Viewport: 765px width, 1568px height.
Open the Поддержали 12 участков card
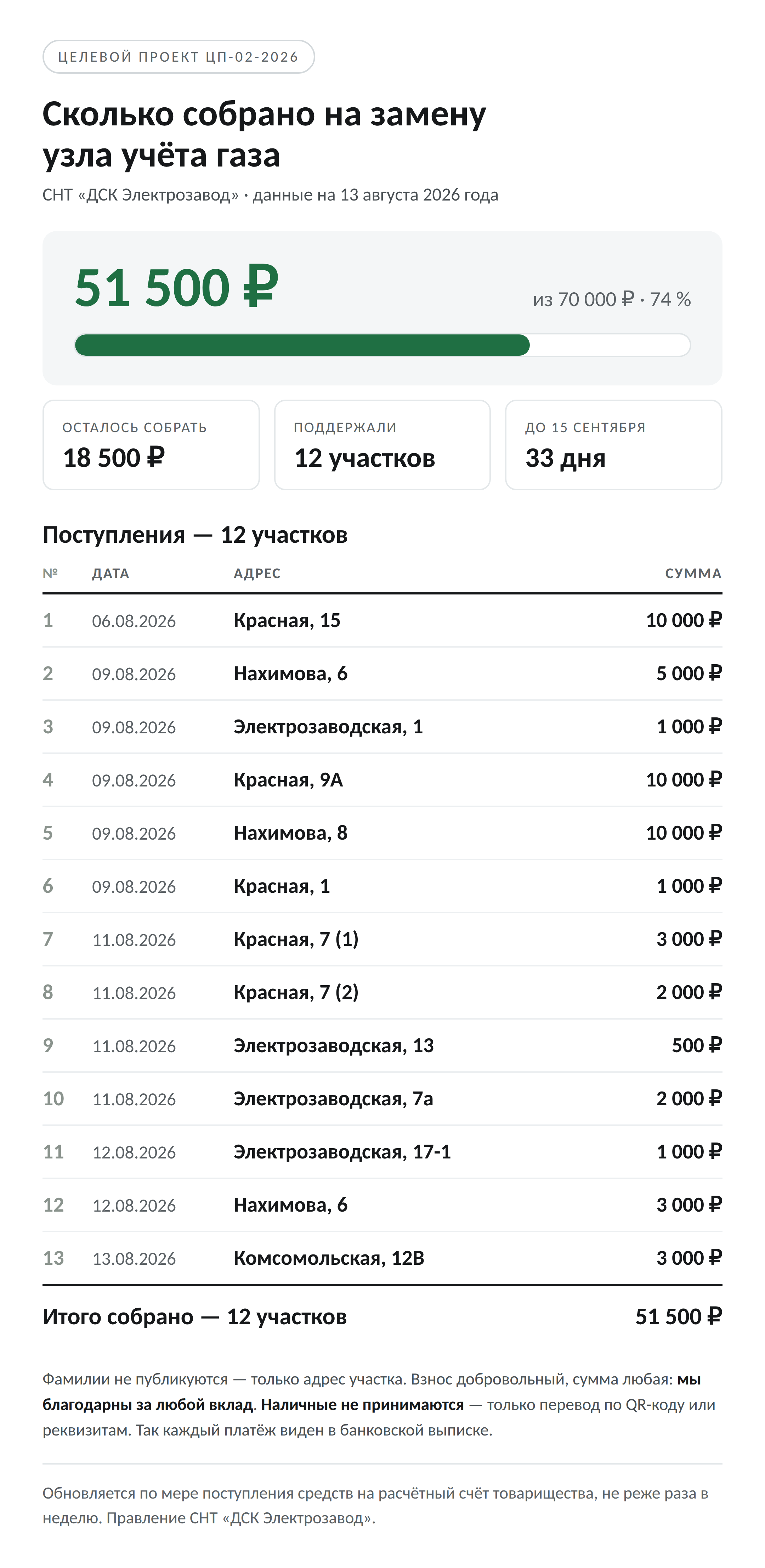point(382,445)
